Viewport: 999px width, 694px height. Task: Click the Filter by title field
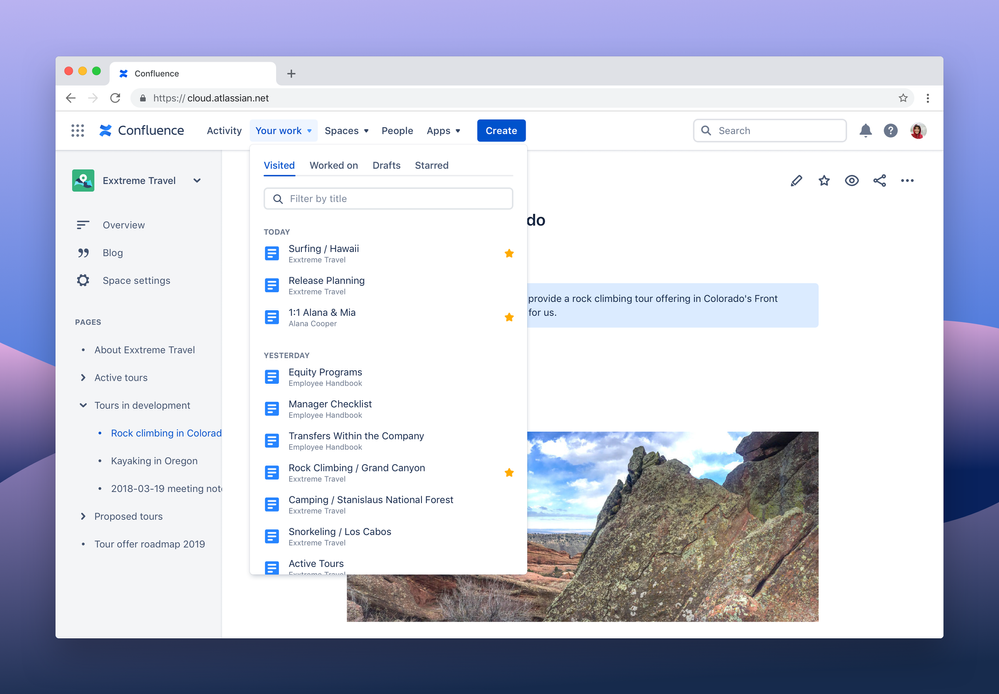click(389, 199)
